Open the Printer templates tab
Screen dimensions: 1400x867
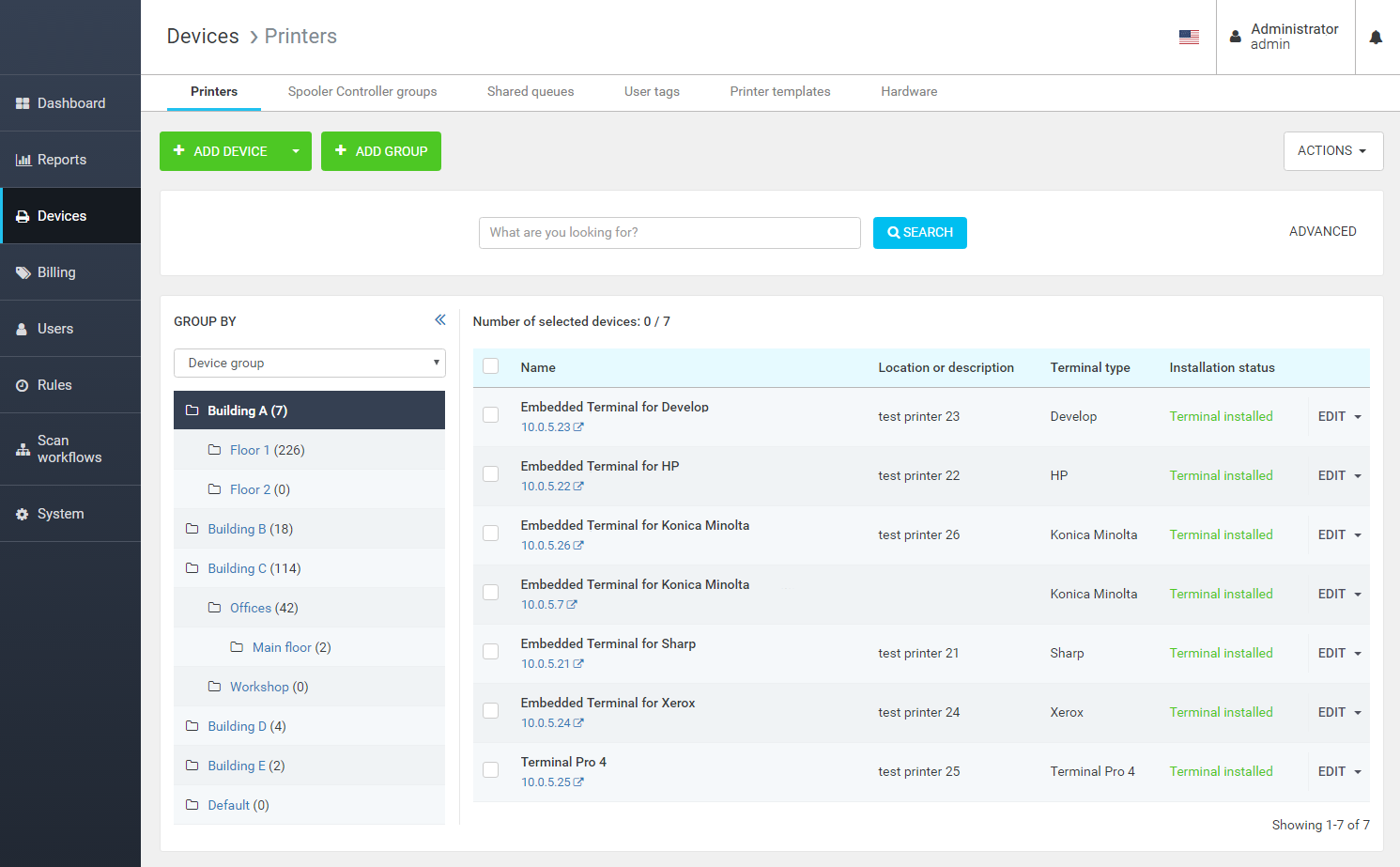click(x=779, y=92)
